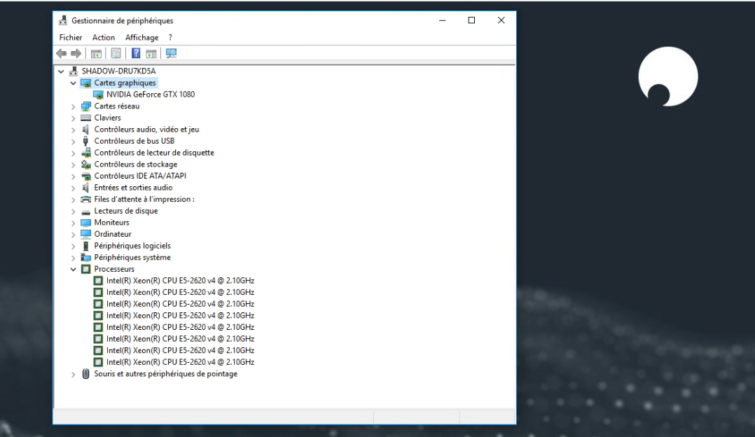Open Properties from the toolbar icon

point(116,53)
